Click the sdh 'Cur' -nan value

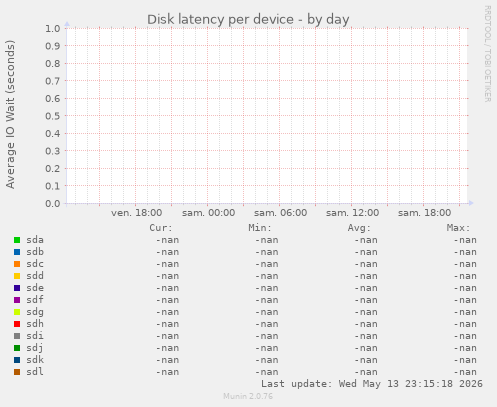pyautogui.click(x=167, y=324)
